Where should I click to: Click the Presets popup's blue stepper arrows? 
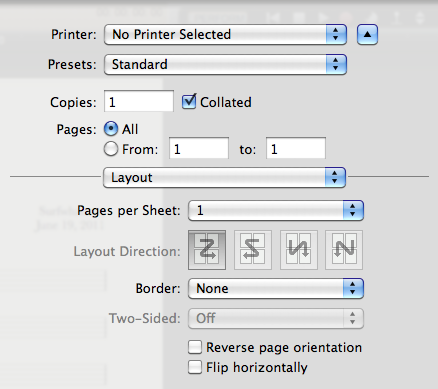[336, 64]
